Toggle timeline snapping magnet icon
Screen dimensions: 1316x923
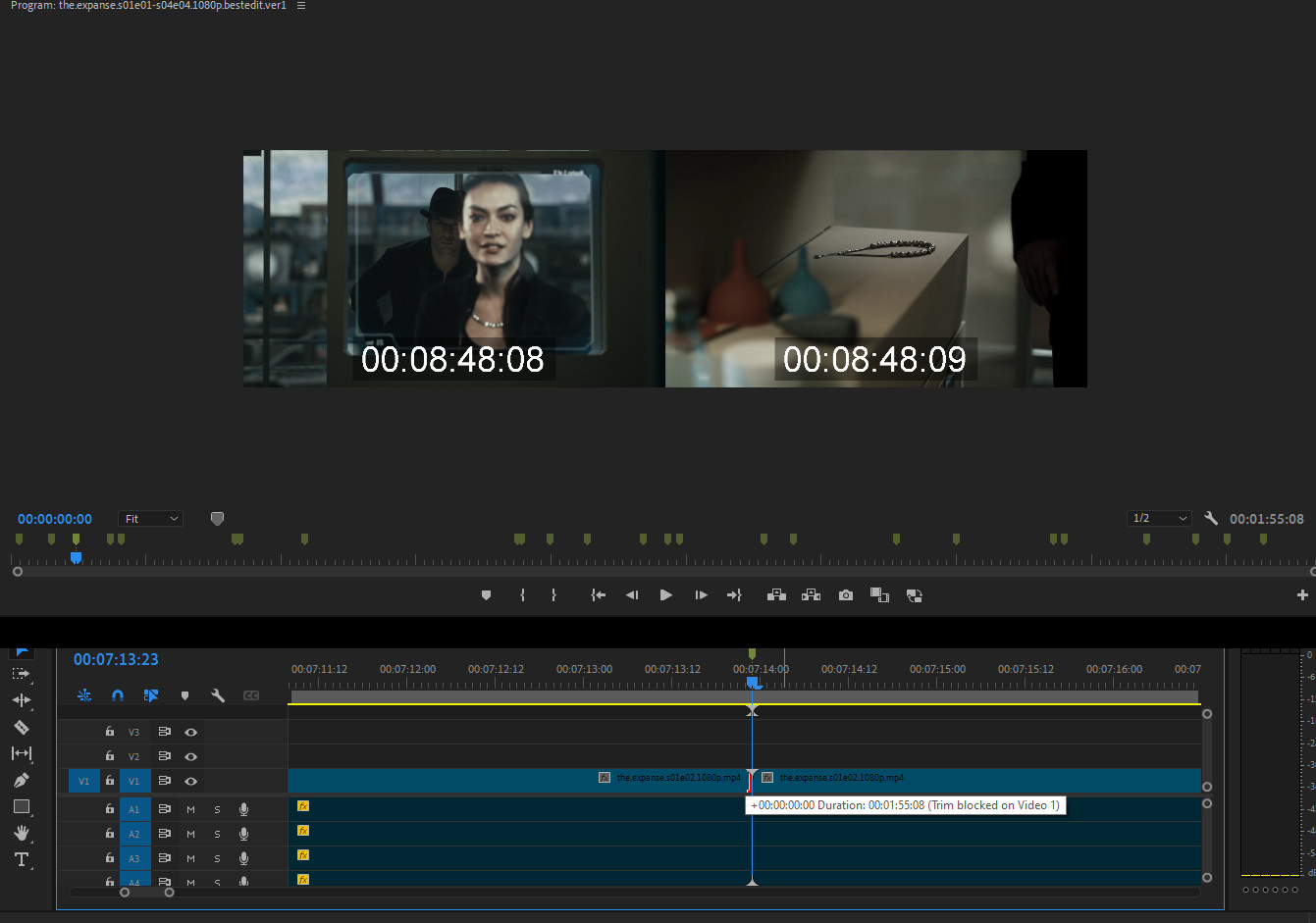[x=118, y=695]
